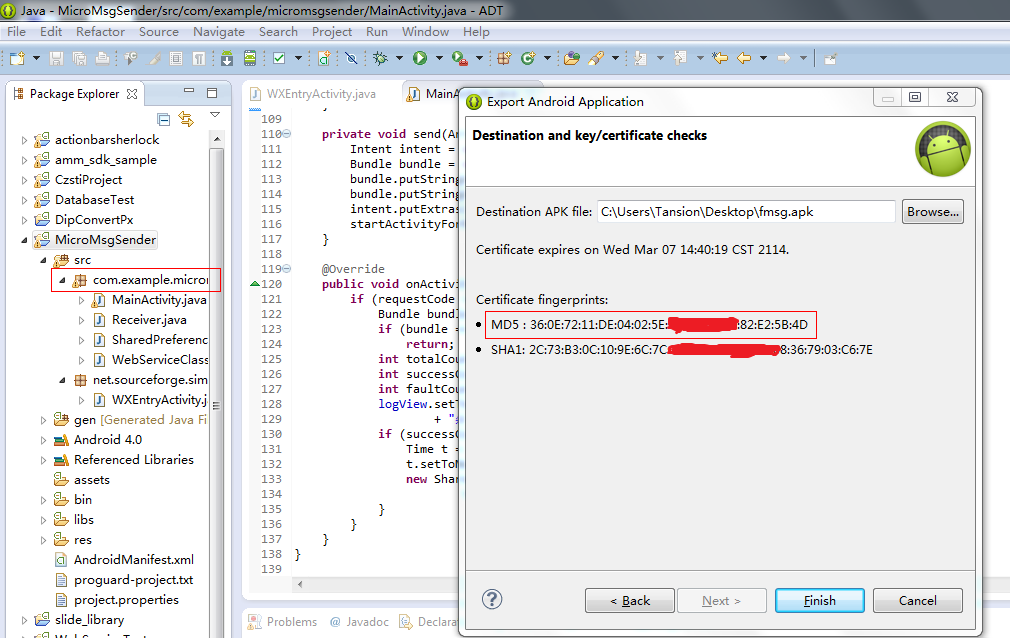The width and height of the screenshot is (1010, 638).
Task: Switch to the WXEntryActivity.java editor tab
Action: point(320,93)
